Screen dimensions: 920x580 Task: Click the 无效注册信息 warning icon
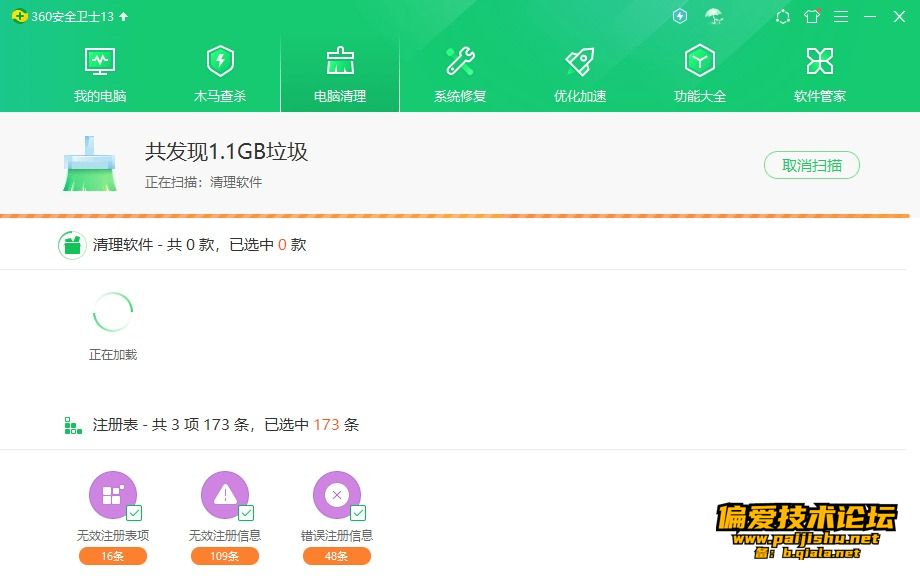click(x=225, y=495)
